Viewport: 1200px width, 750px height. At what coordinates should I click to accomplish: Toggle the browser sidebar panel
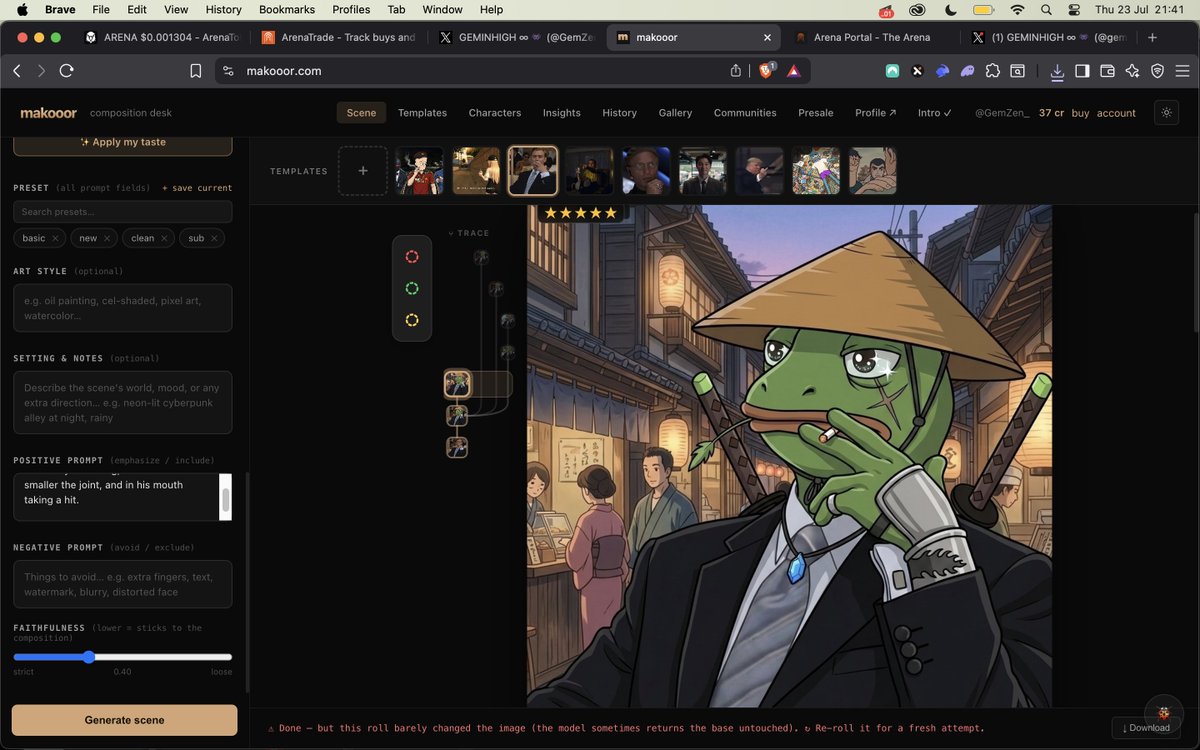pyautogui.click(x=1082, y=71)
